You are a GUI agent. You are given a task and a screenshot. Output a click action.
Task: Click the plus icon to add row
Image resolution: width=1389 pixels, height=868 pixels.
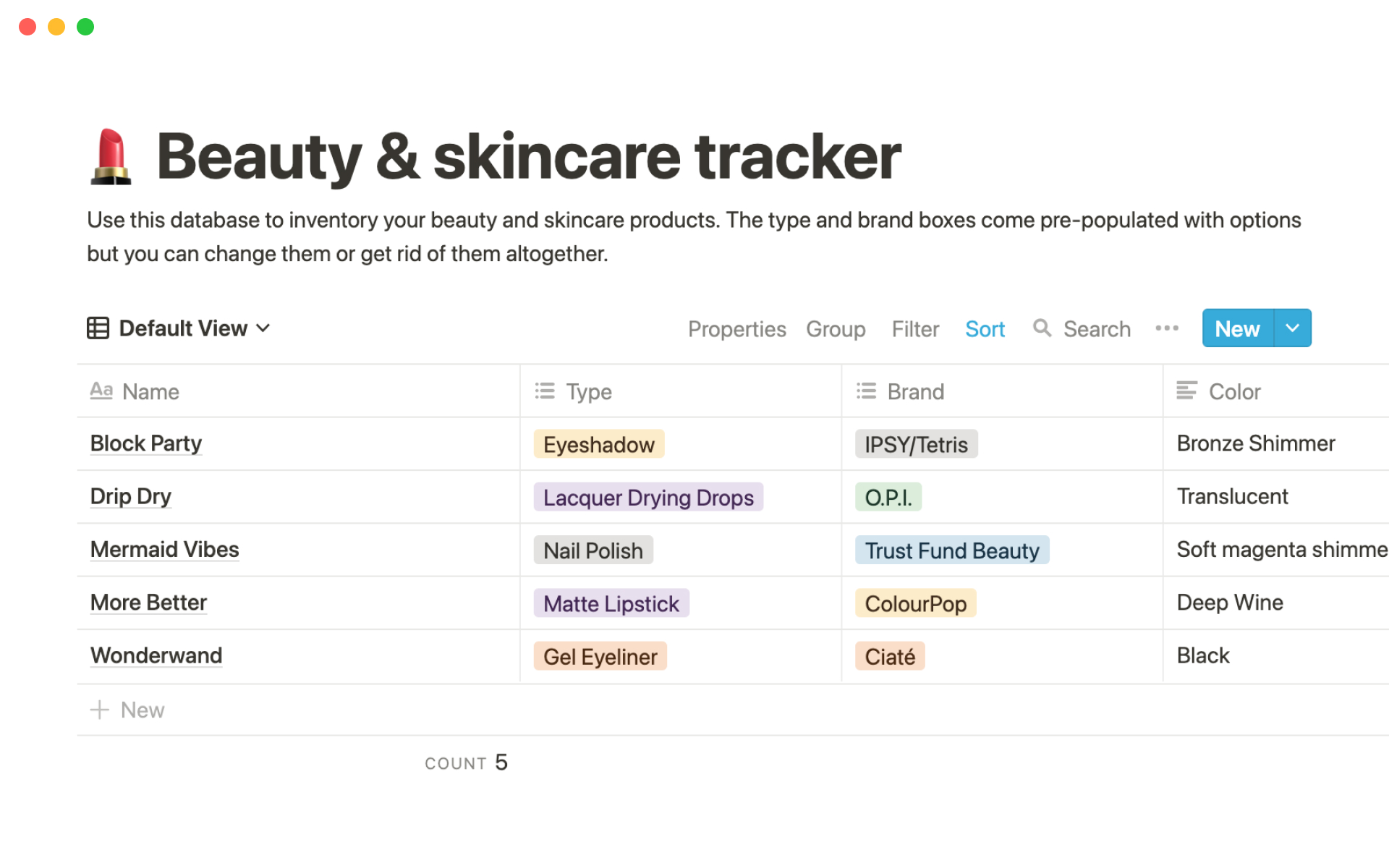(x=99, y=710)
